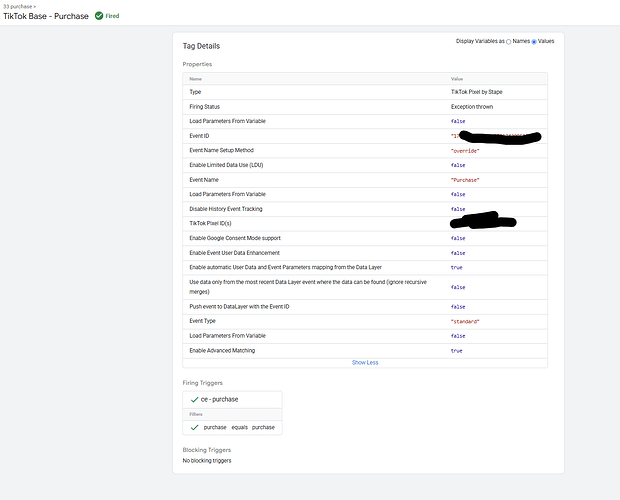This screenshot has height=500, width=620.
Task: Click the 'TikTok Pixel by Stape' type value
Action: (x=476, y=92)
